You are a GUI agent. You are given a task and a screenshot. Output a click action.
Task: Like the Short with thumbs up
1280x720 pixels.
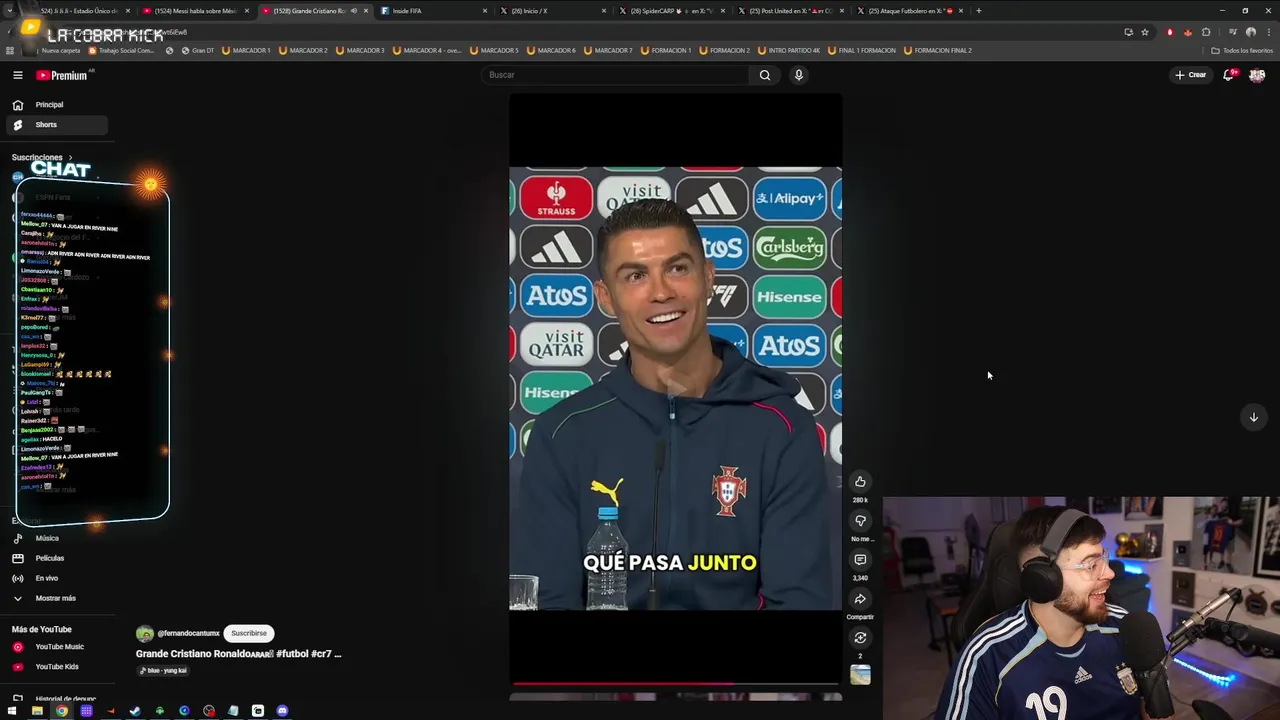pyautogui.click(x=860, y=482)
